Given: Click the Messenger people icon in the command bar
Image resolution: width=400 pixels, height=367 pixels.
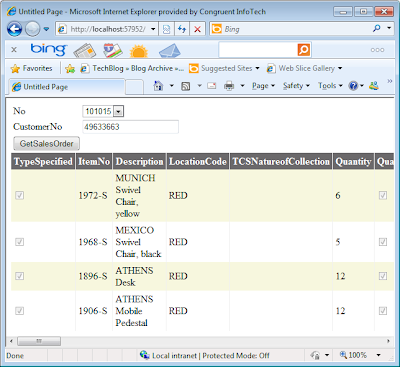Looking at the screenshot, I should 374,86.
